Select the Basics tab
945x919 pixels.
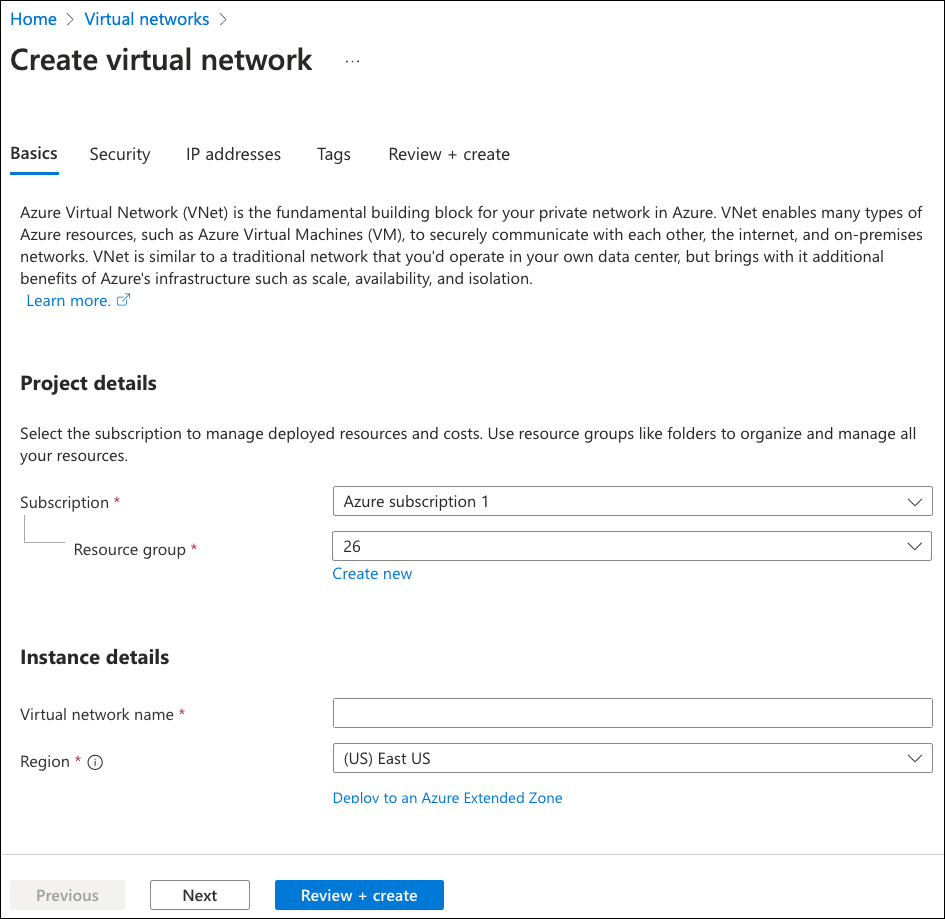pos(34,154)
